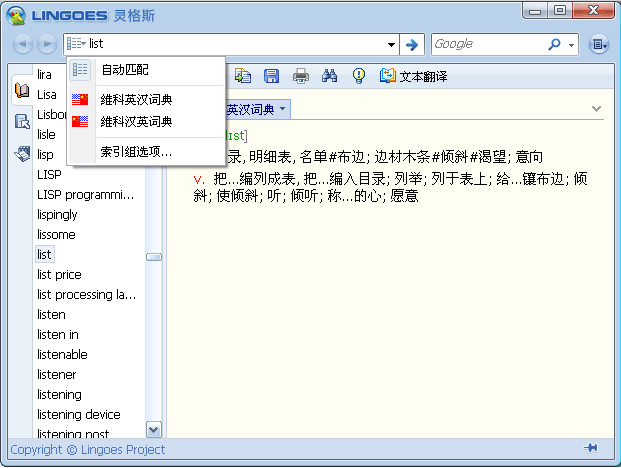The width and height of the screenshot is (621, 468).
Task: Click the print icon
Action: (301, 76)
